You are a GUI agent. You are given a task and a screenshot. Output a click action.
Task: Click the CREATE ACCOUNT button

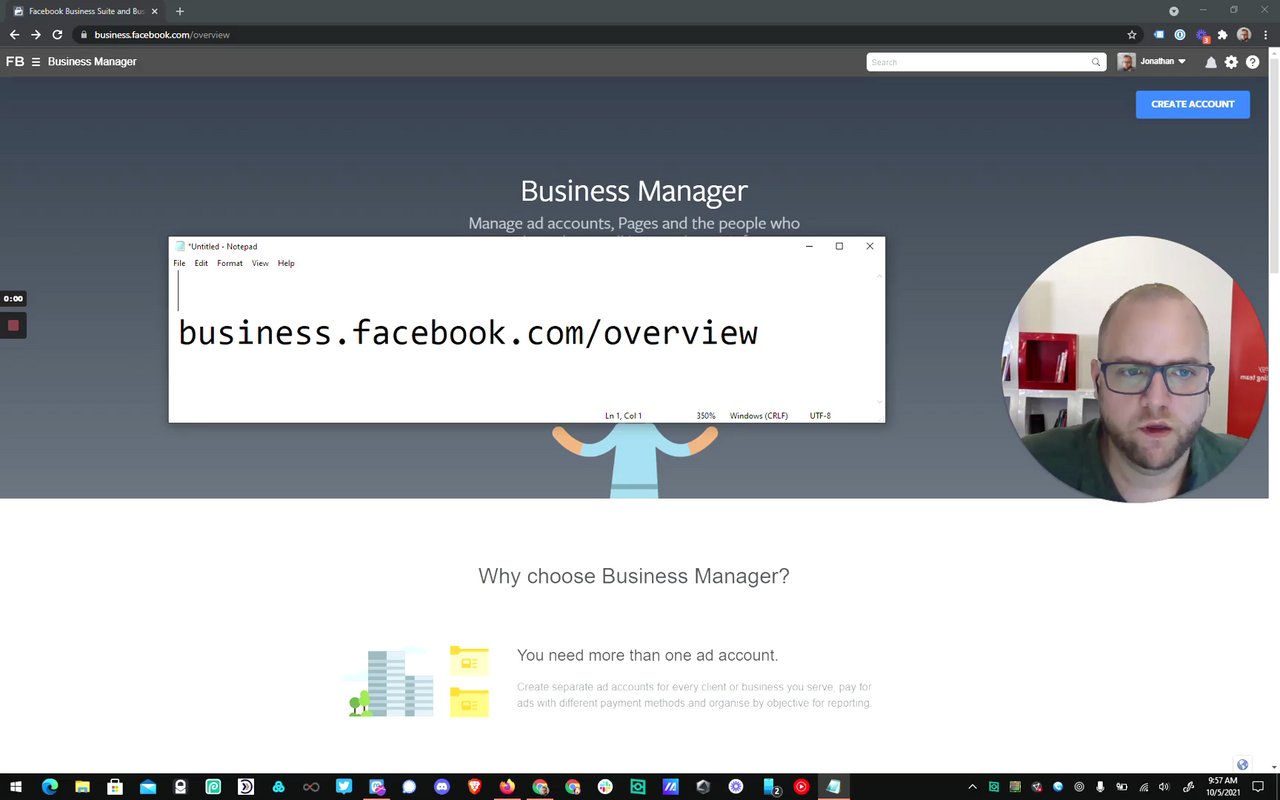pyautogui.click(x=1192, y=104)
